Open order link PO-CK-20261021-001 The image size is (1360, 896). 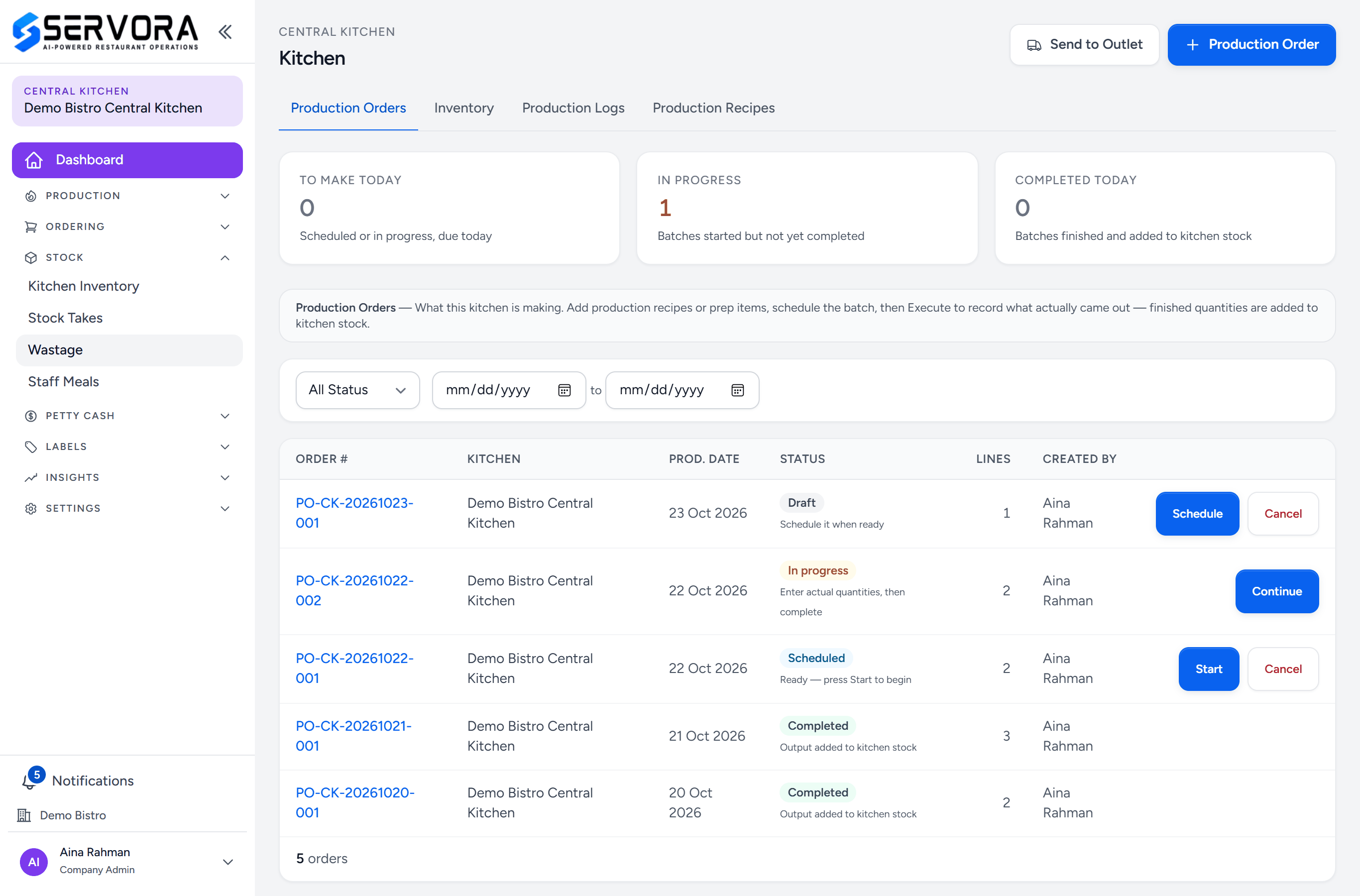click(x=354, y=736)
